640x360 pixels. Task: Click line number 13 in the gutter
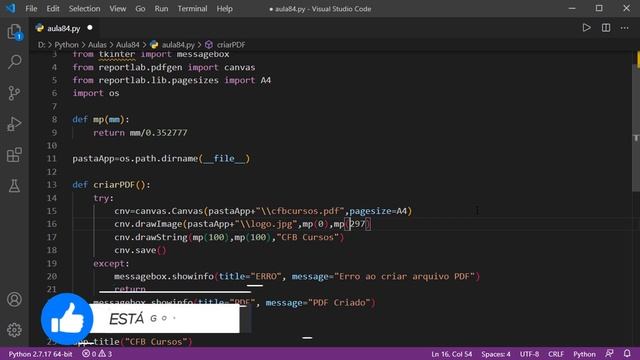click(x=51, y=184)
